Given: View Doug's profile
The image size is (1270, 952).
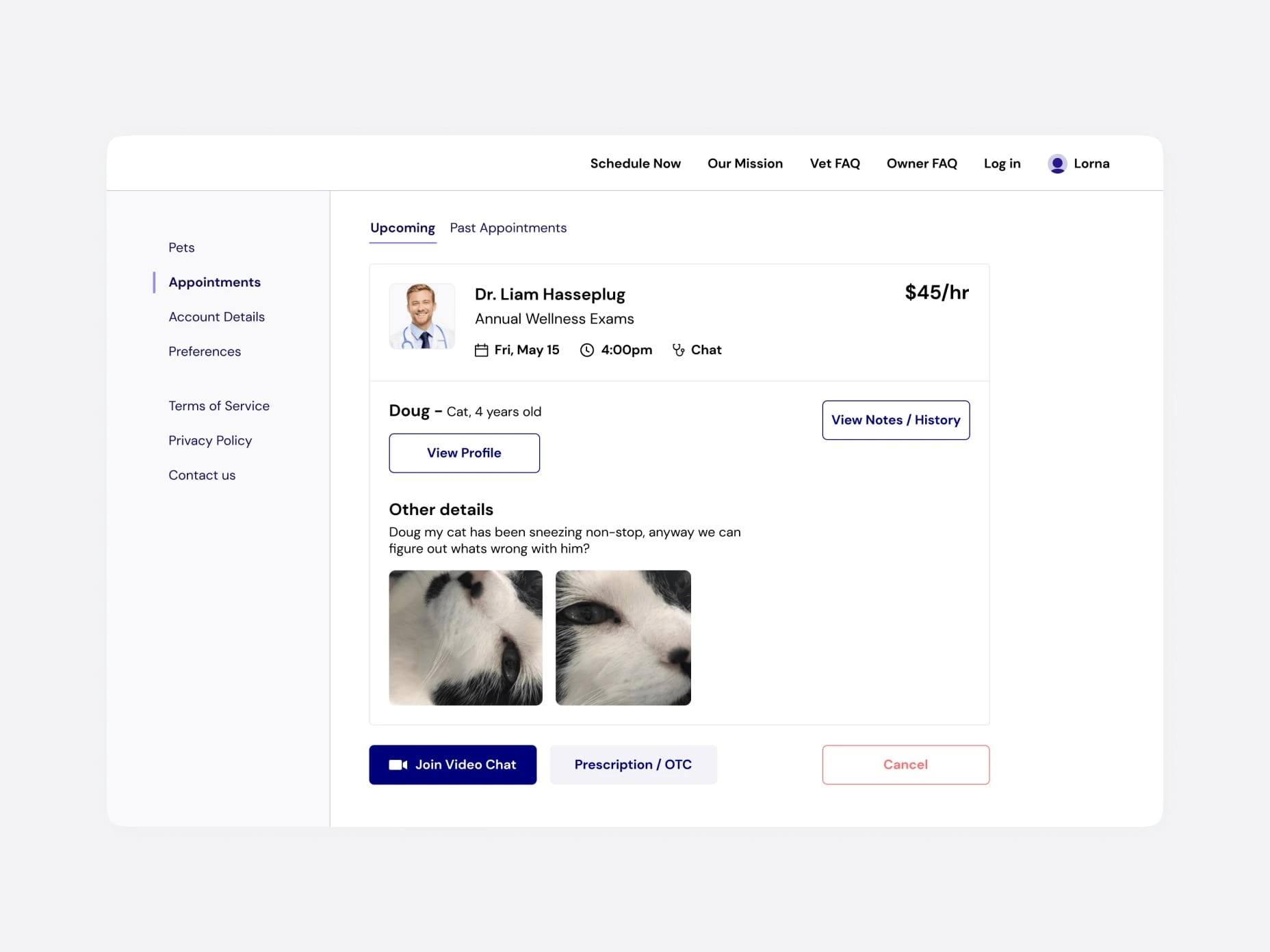Looking at the screenshot, I should [464, 453].
